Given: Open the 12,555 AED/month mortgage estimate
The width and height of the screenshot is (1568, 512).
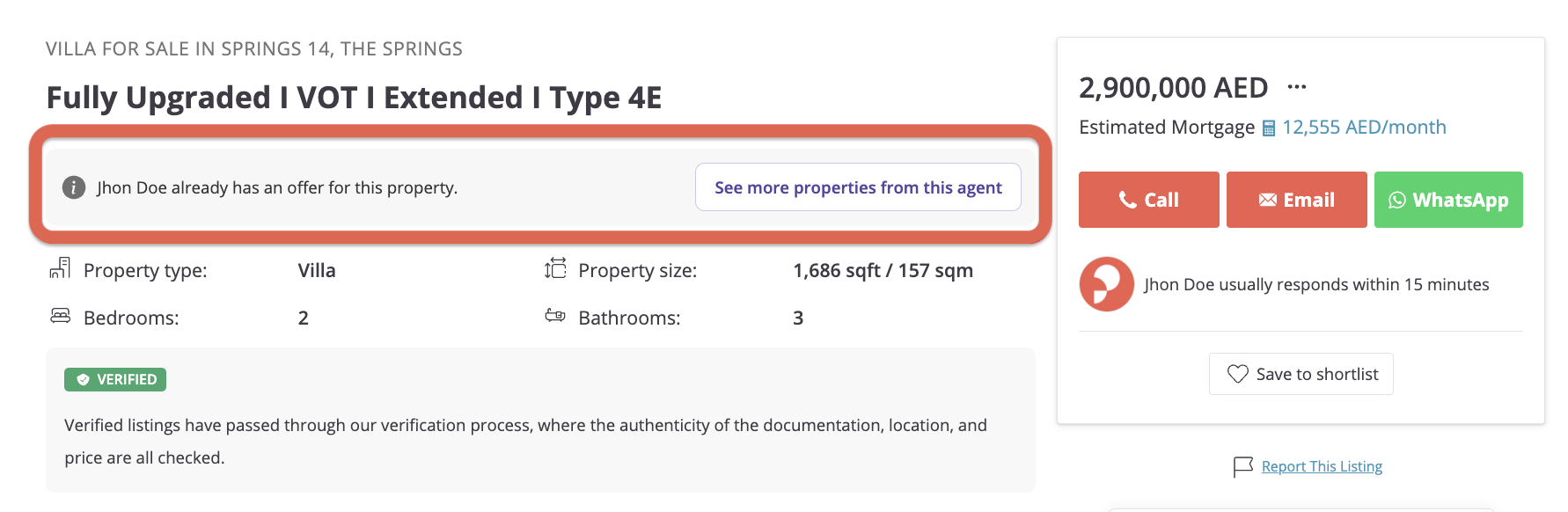Looking at the screenshot, I should pyautogui.click(x=1364, y=128).
